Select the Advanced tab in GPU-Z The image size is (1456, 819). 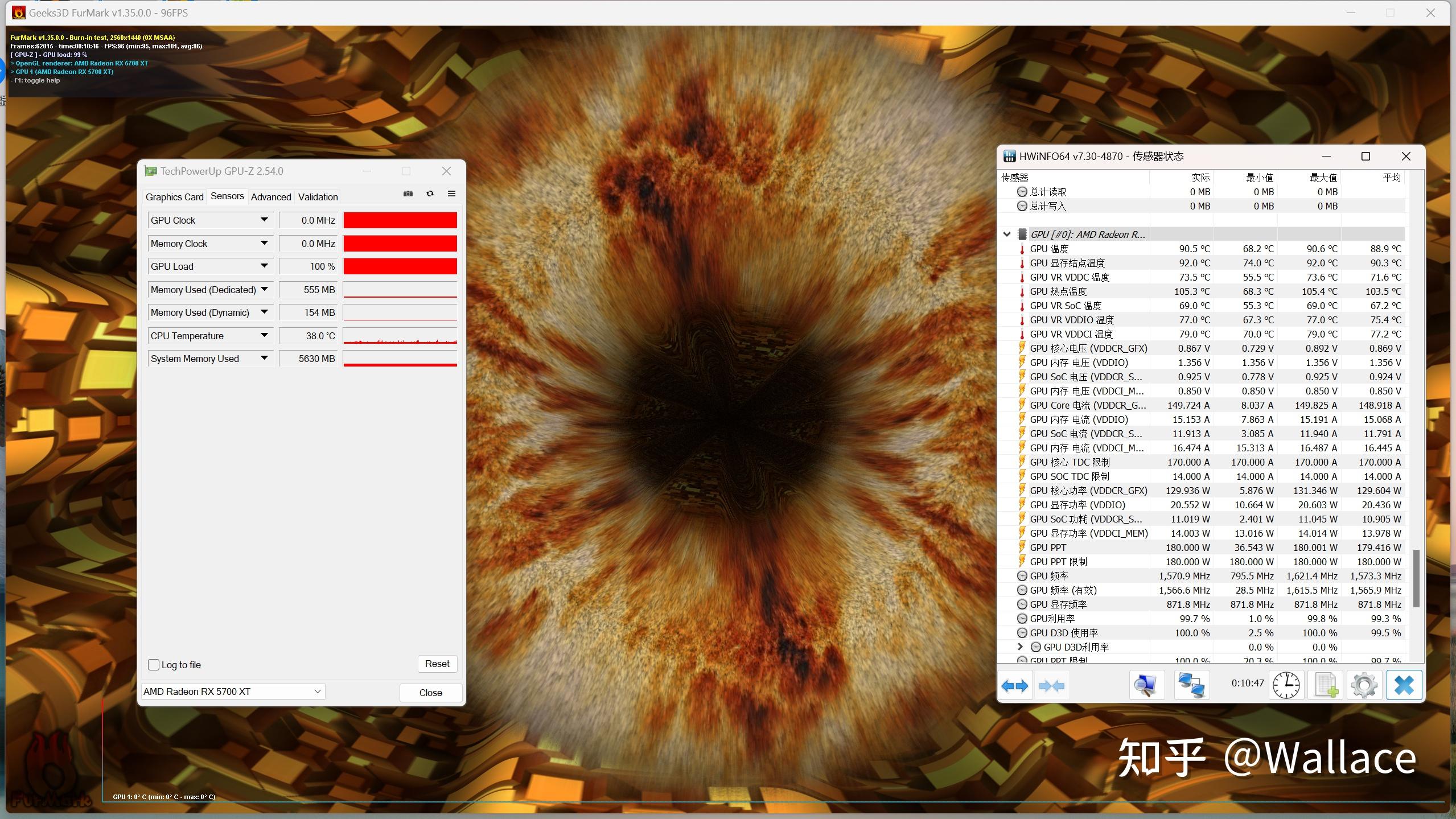pyautogui.click(x=271, y=197)
